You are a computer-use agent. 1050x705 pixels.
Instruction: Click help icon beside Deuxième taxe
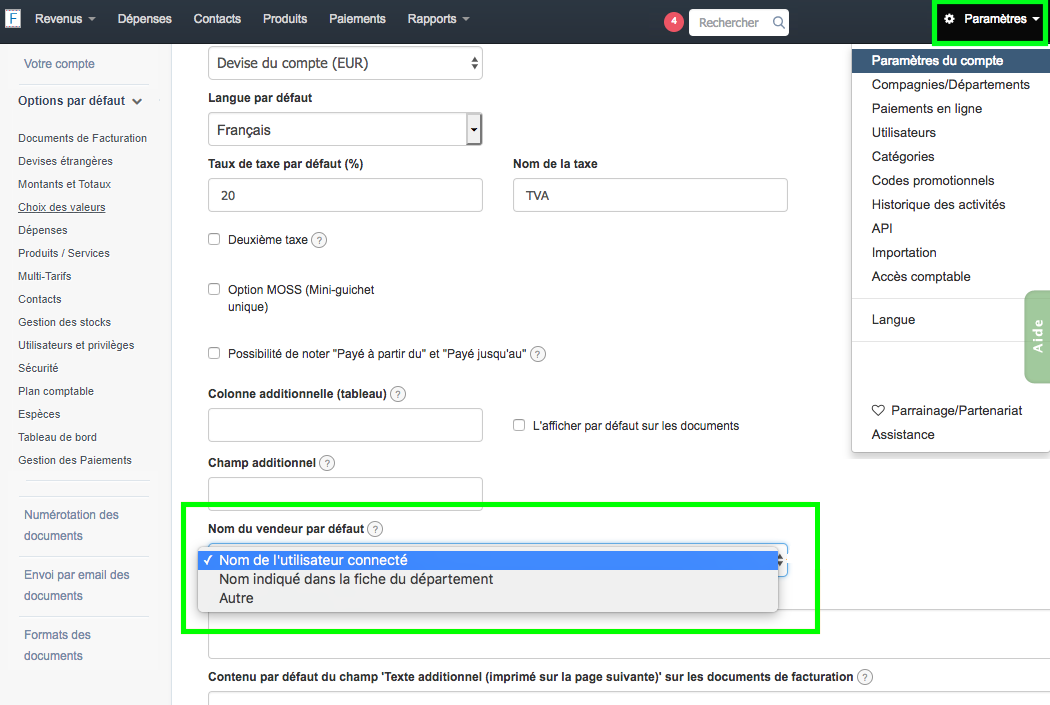319,240
